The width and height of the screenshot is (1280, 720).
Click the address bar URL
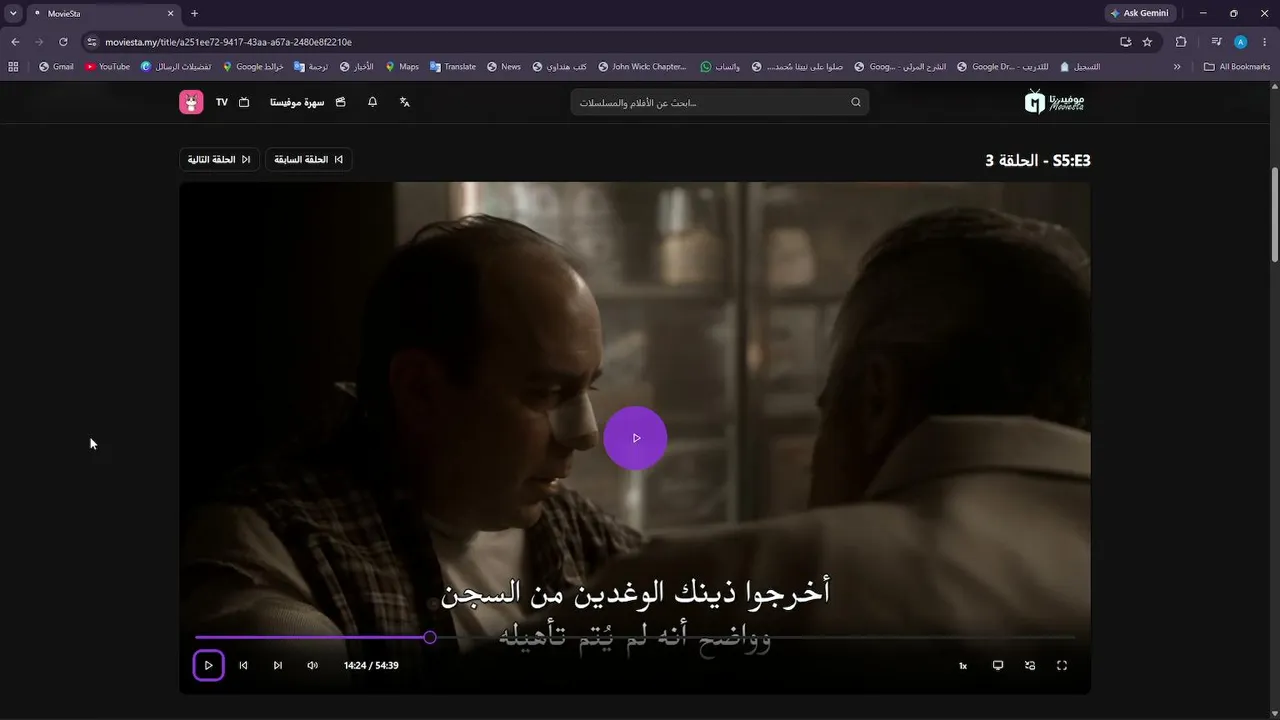(228, 42)
